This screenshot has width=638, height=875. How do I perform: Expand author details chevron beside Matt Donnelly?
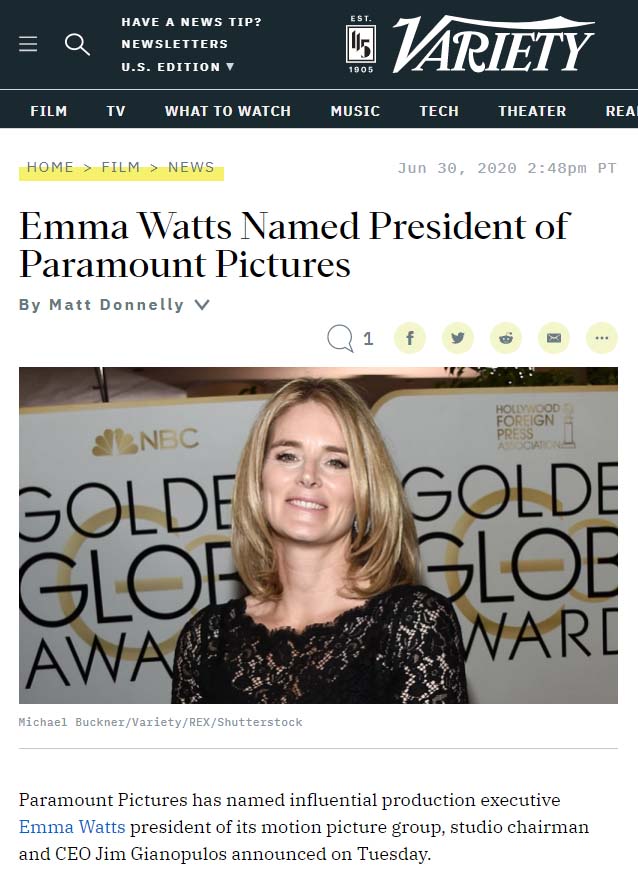202,305
